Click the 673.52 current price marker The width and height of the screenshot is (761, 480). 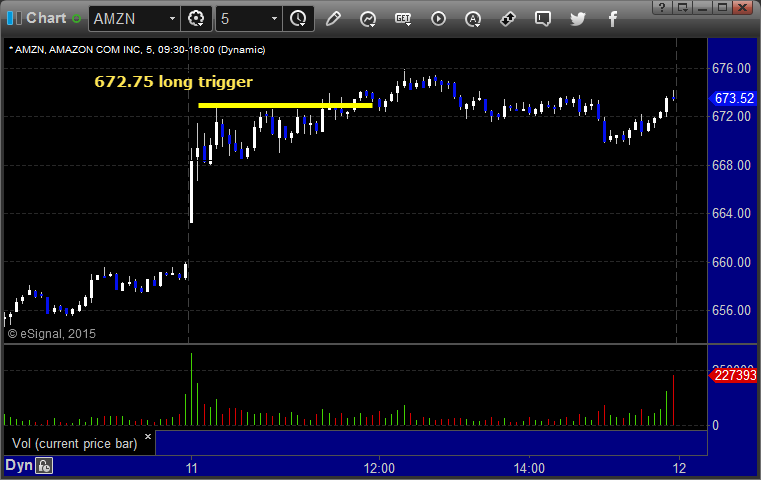pos(733,99)
